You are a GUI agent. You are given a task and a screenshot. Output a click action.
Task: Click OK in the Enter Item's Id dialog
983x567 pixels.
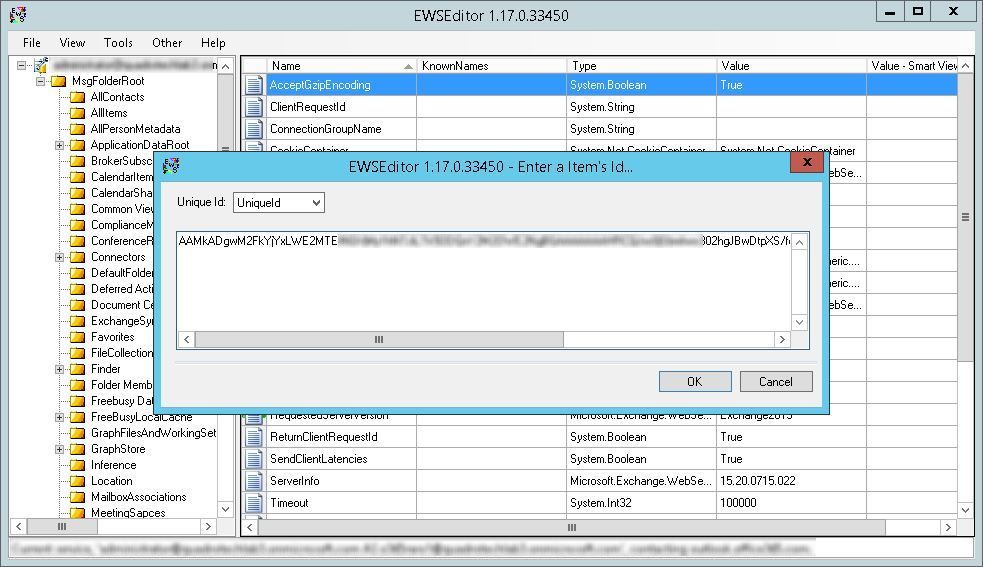point(695,381)
